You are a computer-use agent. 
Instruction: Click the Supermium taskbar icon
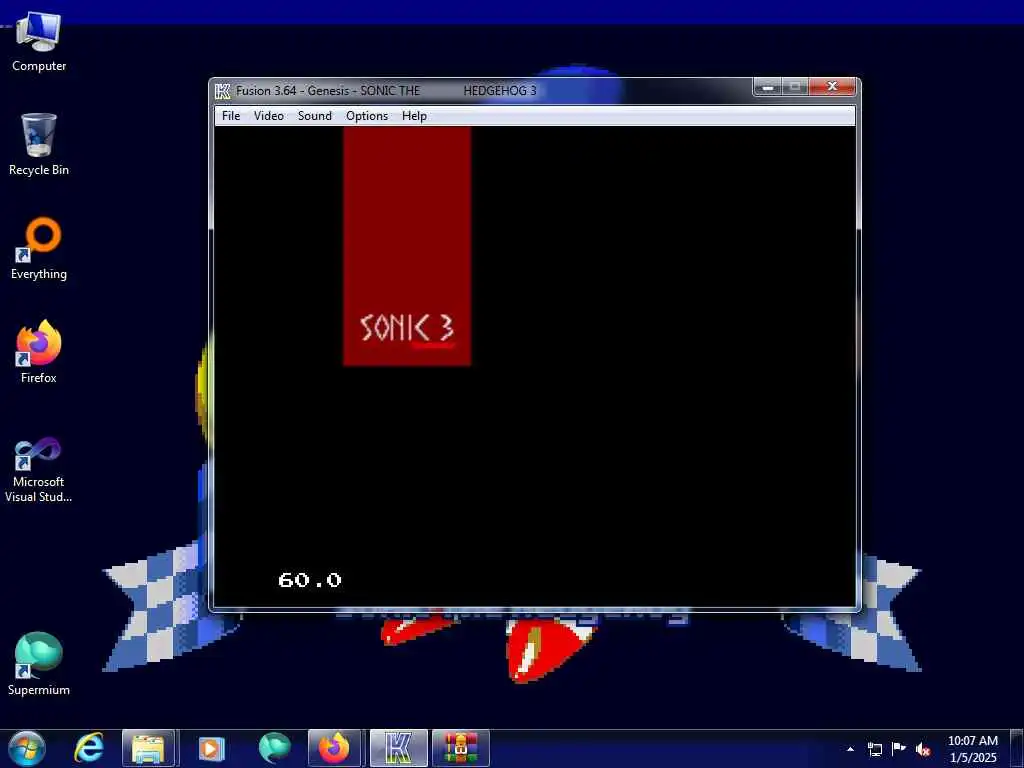(x=274, y=748)
